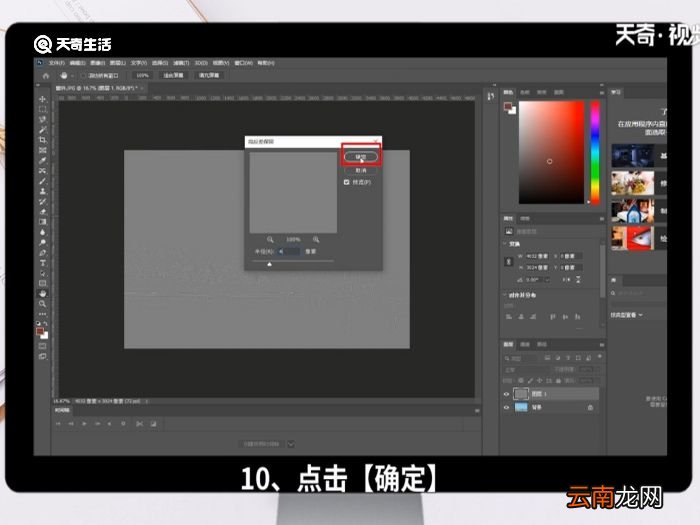This screenshot has width=700, height=525.
Task: Open the Edit Toolbar ellipsis menu
Action: coord(42,314)
